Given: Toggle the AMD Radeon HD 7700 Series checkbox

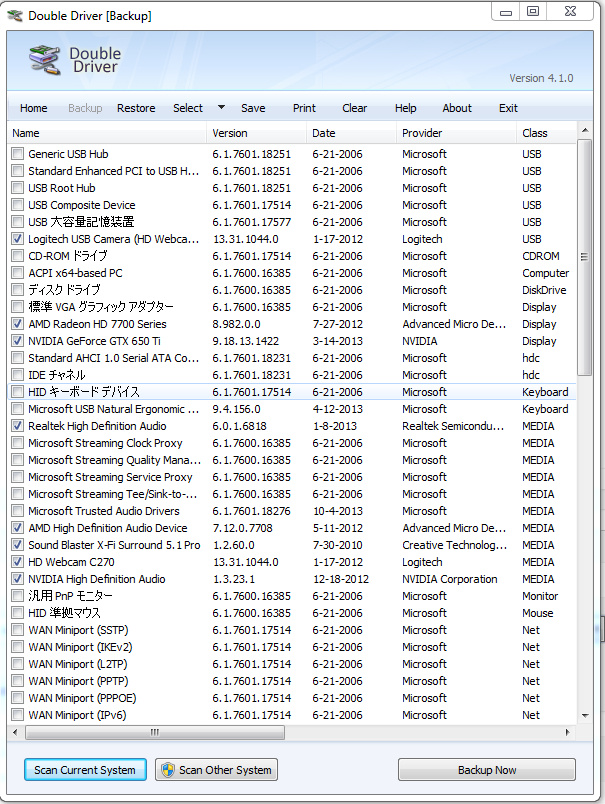Looking at the screenshot, I should 17,324.
